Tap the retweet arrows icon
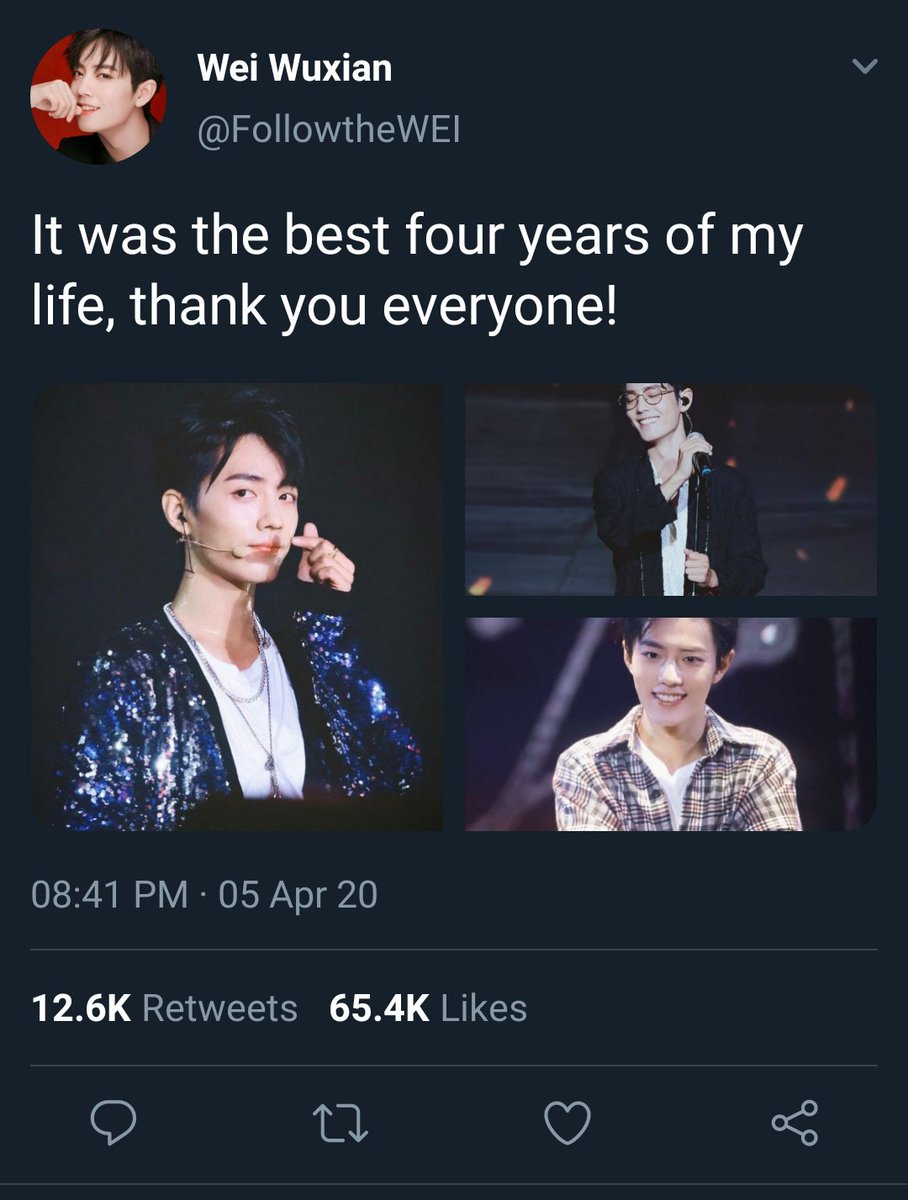 340,1123
